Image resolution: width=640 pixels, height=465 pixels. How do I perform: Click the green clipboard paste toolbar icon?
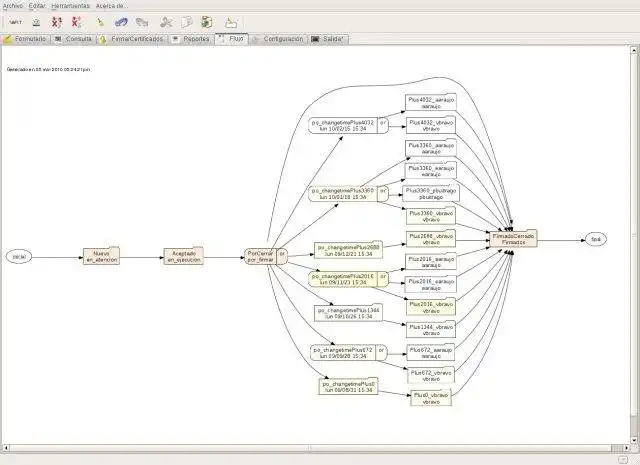point(207,22)
